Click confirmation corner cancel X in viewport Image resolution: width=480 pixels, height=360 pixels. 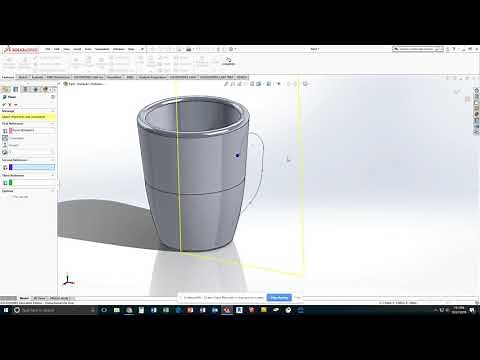pyautogui.click(x=468, y=99)
